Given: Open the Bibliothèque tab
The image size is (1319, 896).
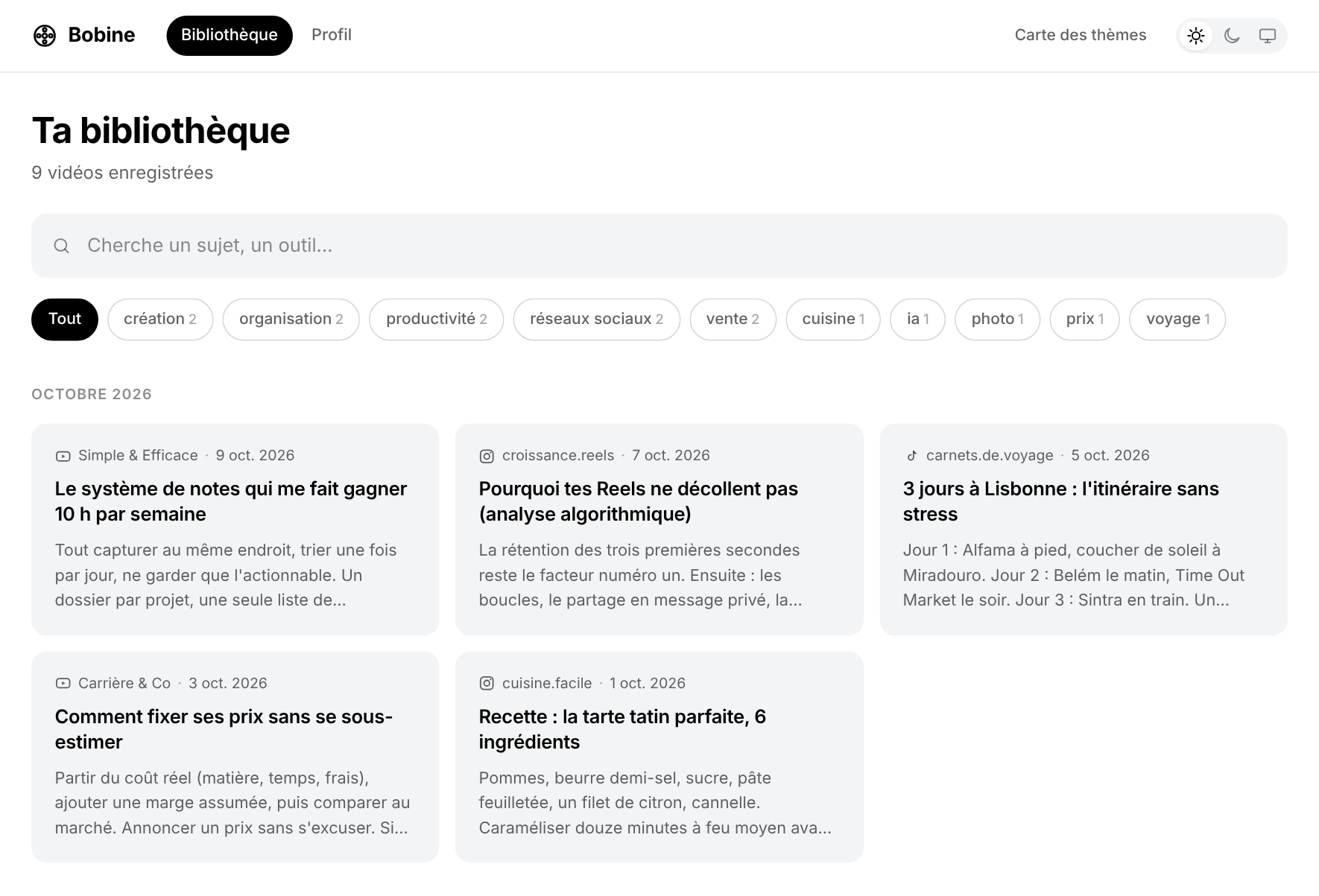Looking at the screenshot, I should pyautogui.click(x=230, y=35).
